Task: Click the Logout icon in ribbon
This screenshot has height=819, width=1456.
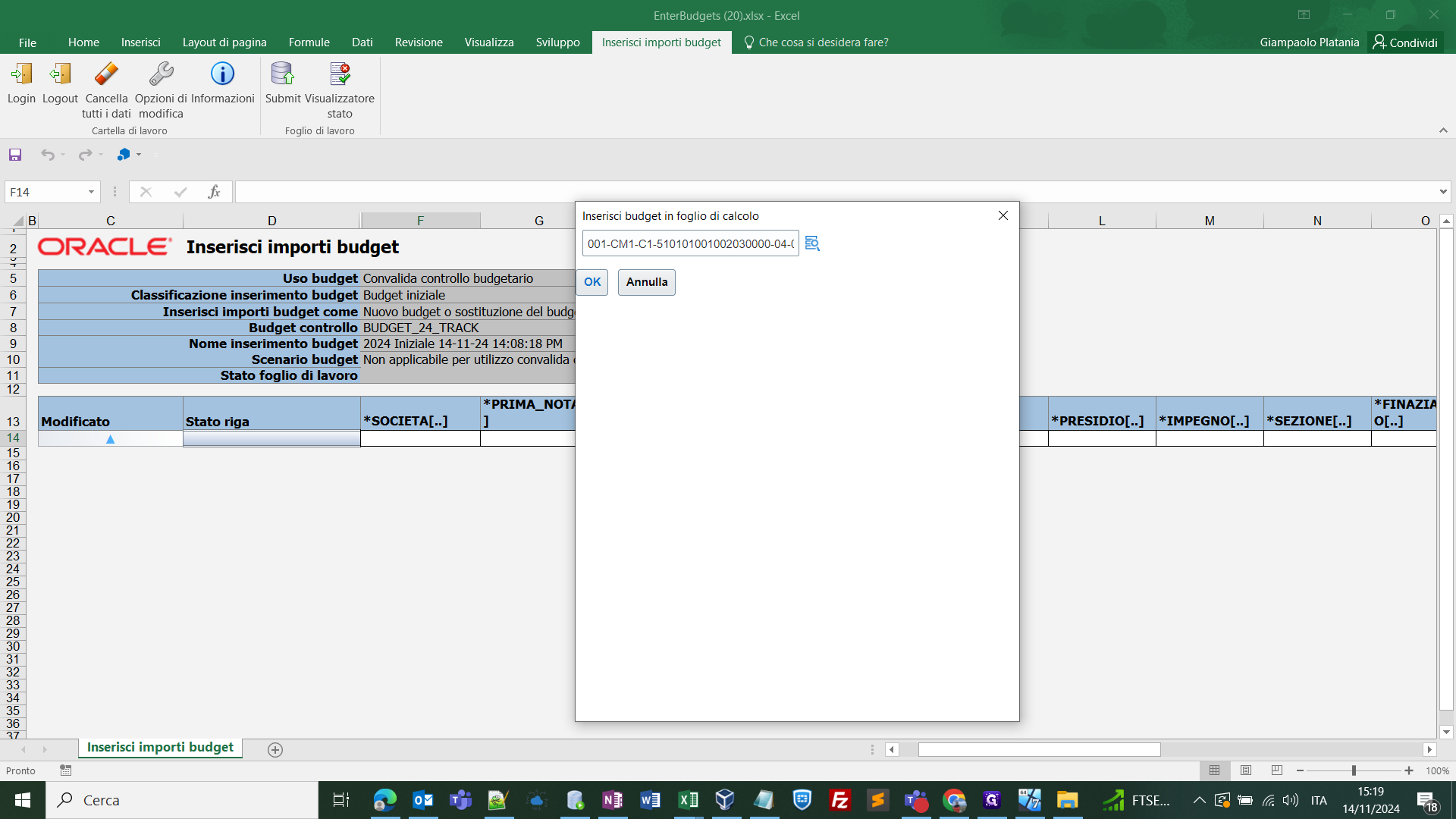Action: [x=60, y=74]
